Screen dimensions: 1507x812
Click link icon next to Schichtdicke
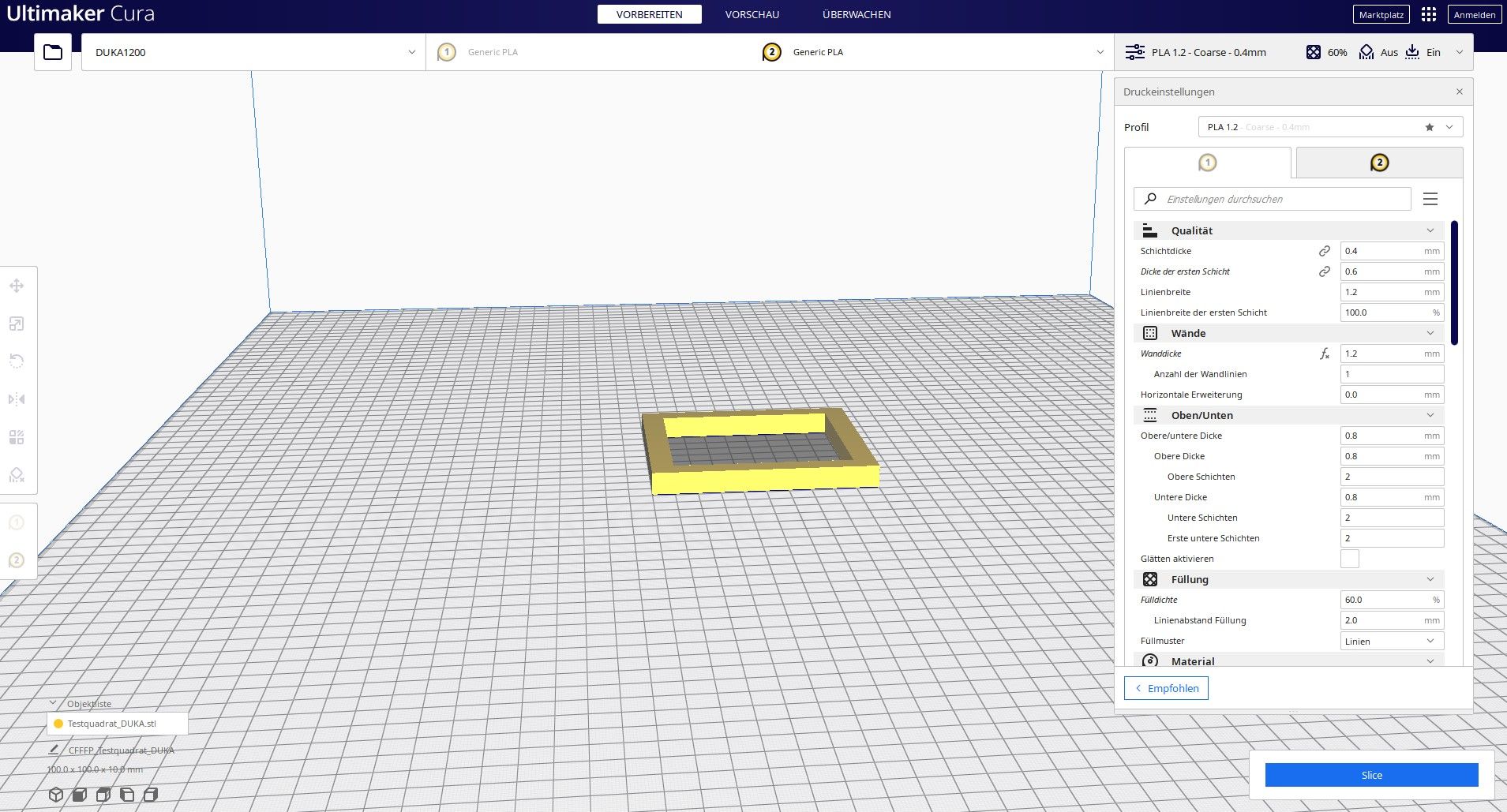click(x=1325, y=251)
